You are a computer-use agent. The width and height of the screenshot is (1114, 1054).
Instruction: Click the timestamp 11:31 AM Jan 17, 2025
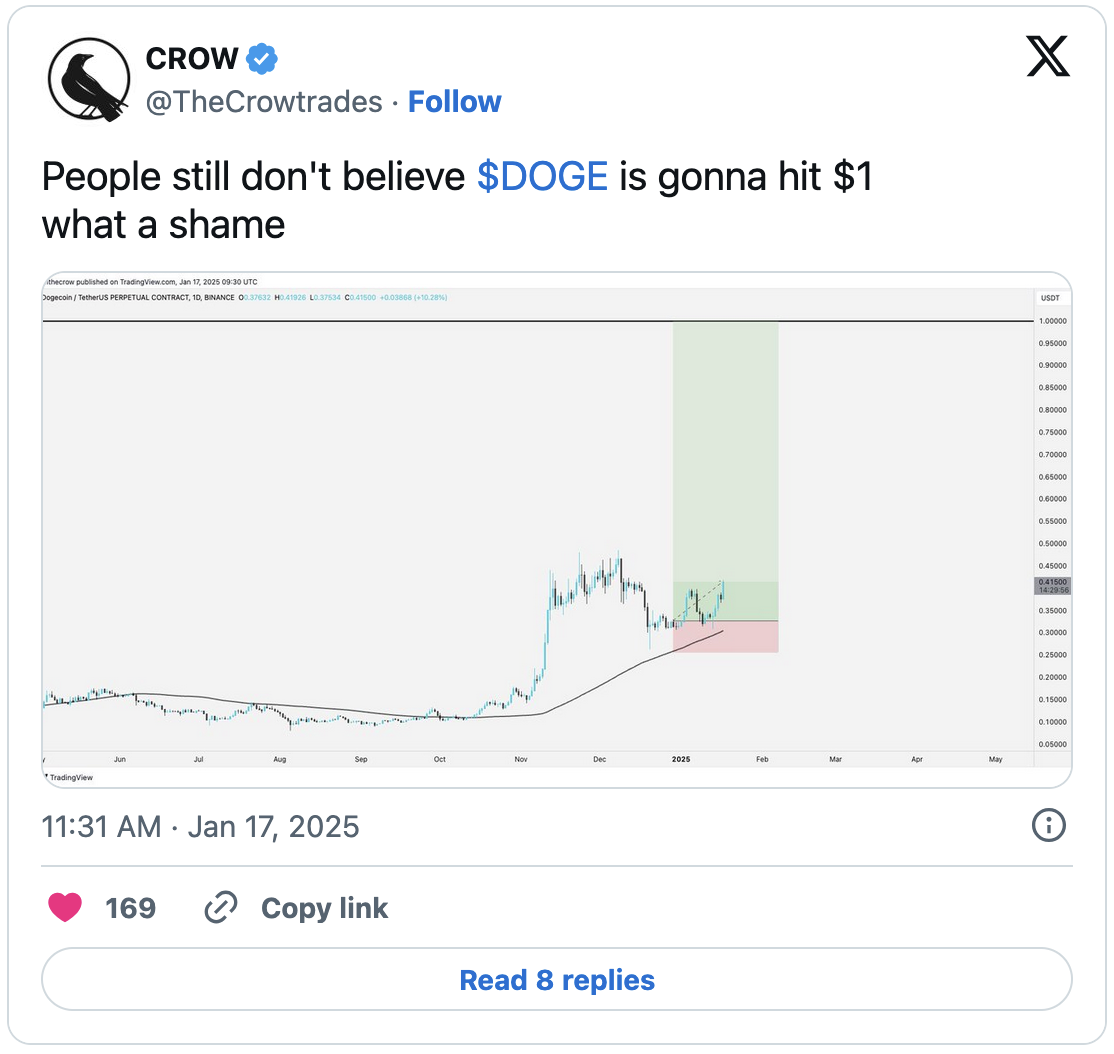pos(200,826)
